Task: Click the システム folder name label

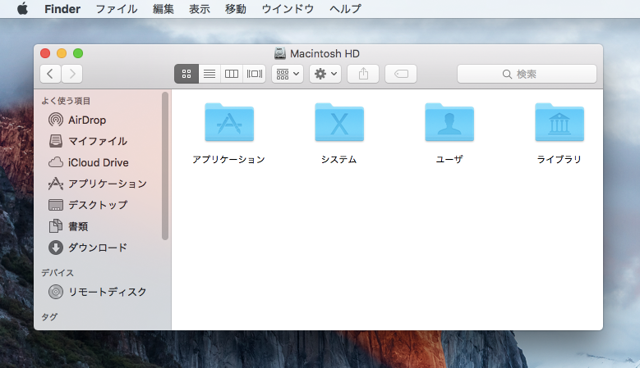Action: point(339,160)
